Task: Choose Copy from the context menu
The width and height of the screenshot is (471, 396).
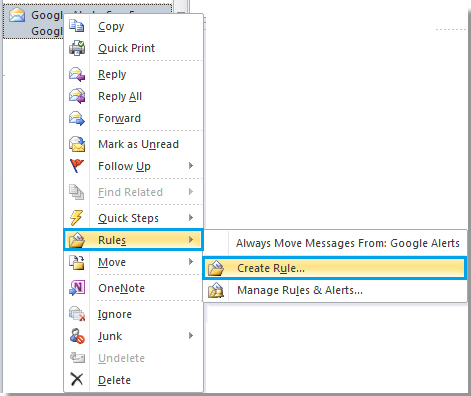Action: point(133,26)
